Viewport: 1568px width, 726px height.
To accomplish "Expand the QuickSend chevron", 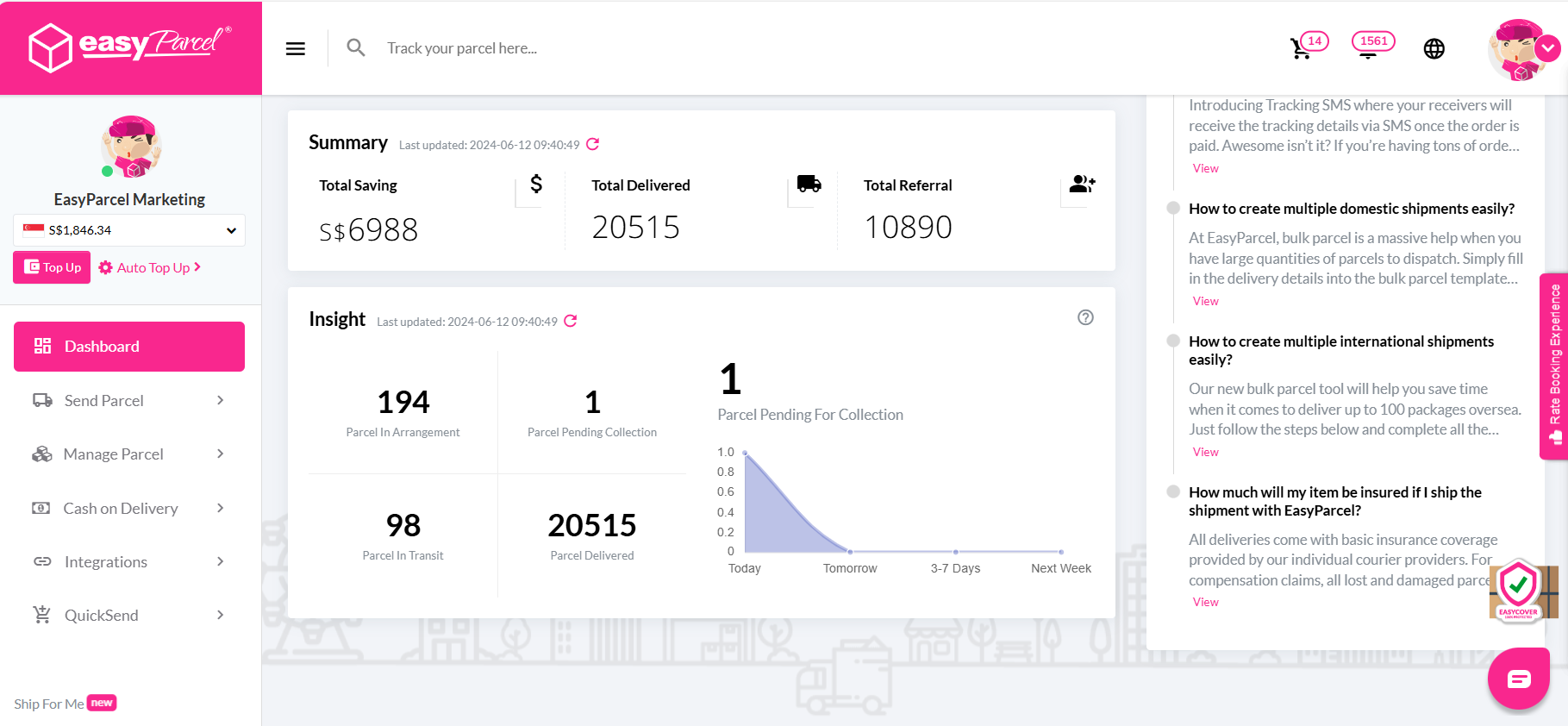I will click(x=221, y=615).
